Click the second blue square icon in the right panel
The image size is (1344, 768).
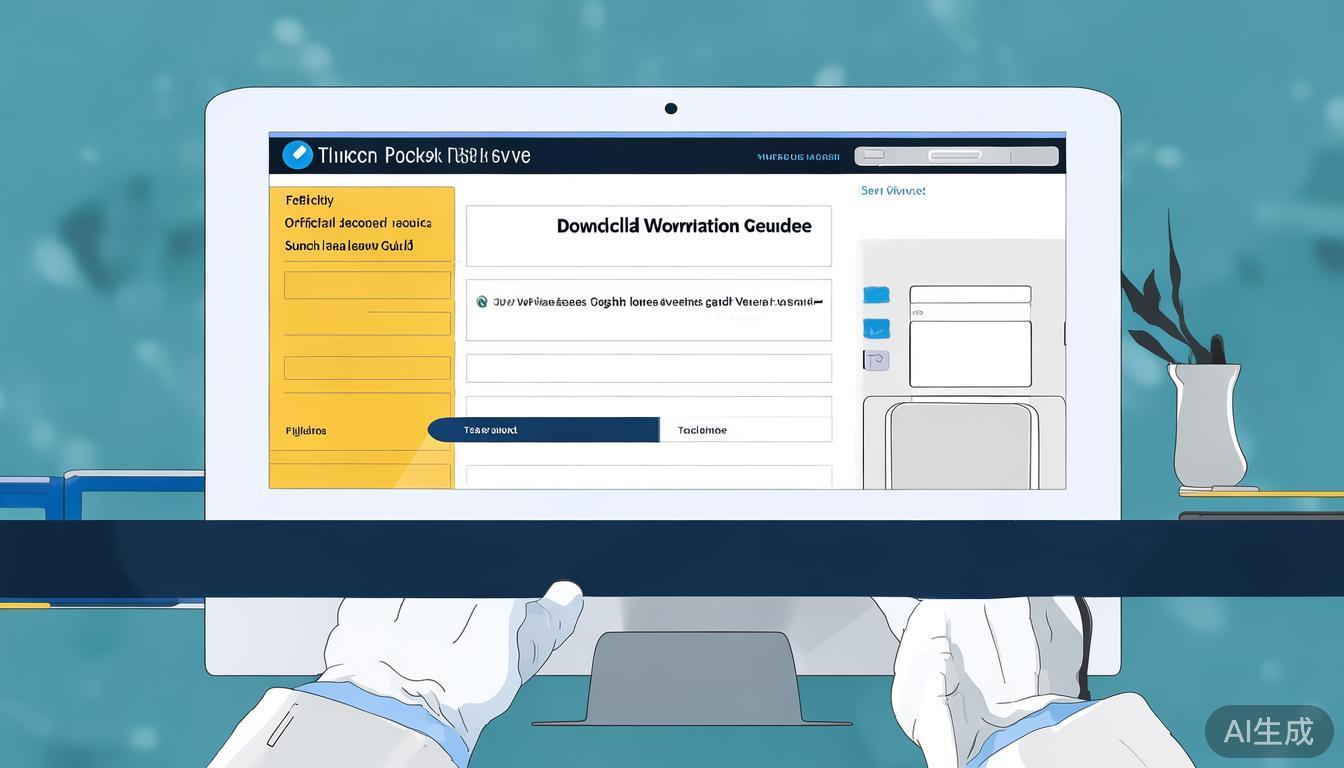coord(876,328)
